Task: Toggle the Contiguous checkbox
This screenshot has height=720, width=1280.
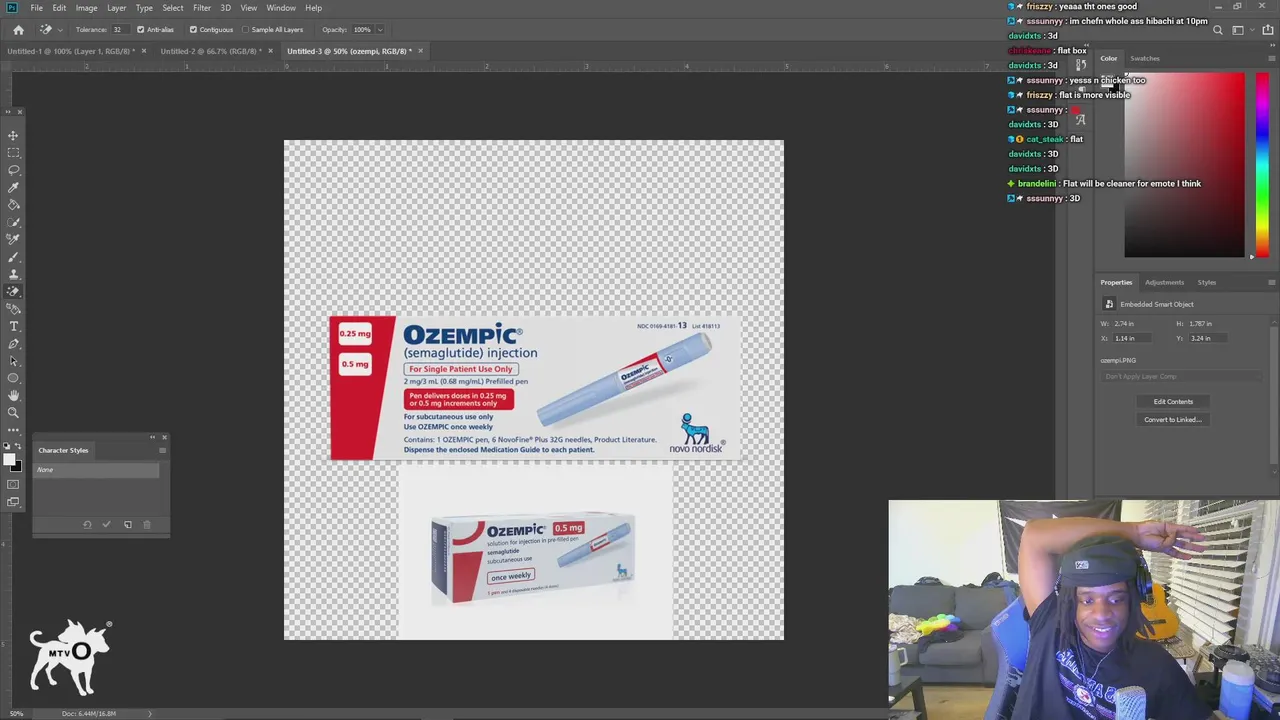Action: 193,30
